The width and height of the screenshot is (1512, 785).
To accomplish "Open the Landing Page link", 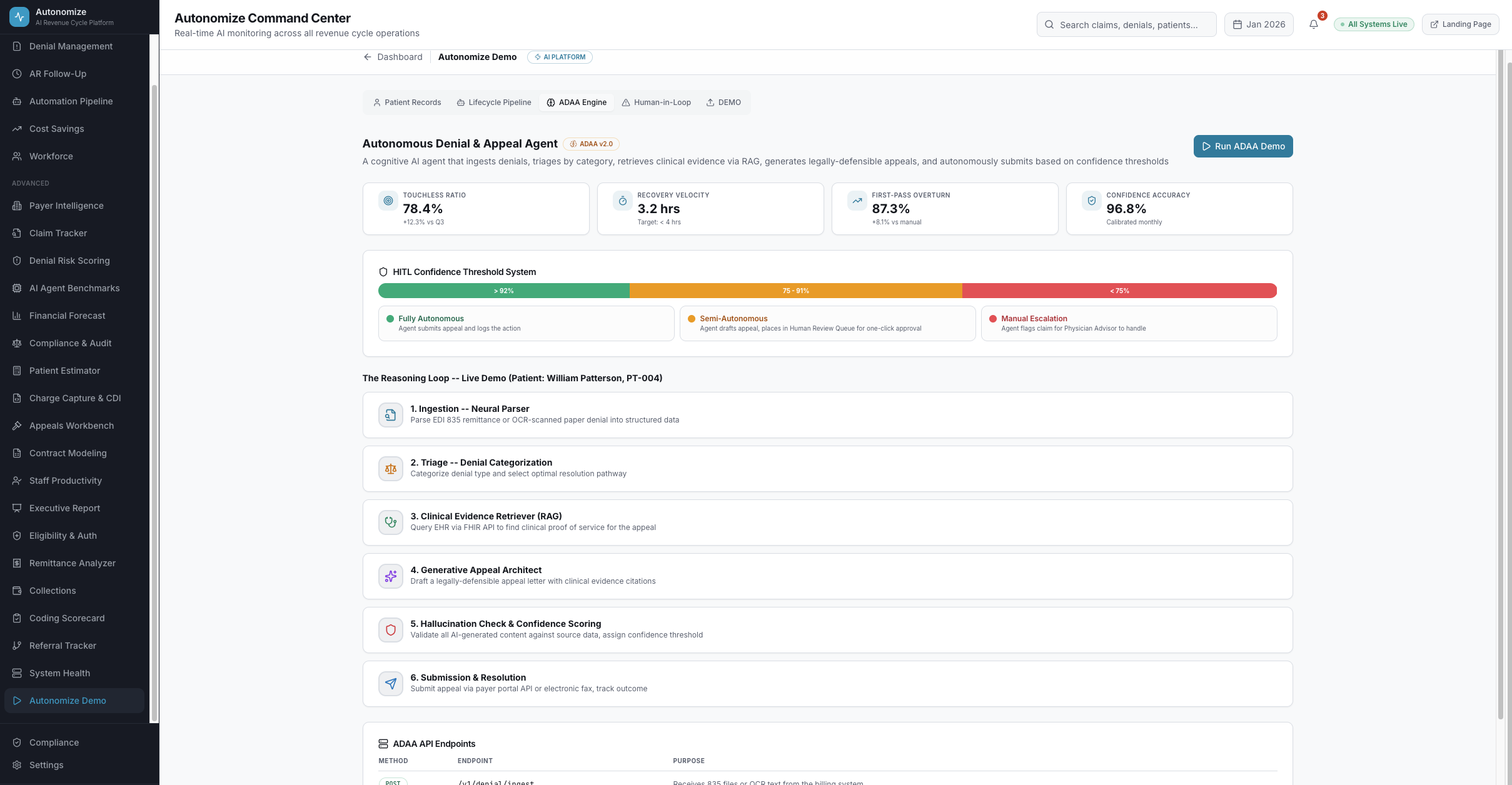I will [x=1459, y=24].
